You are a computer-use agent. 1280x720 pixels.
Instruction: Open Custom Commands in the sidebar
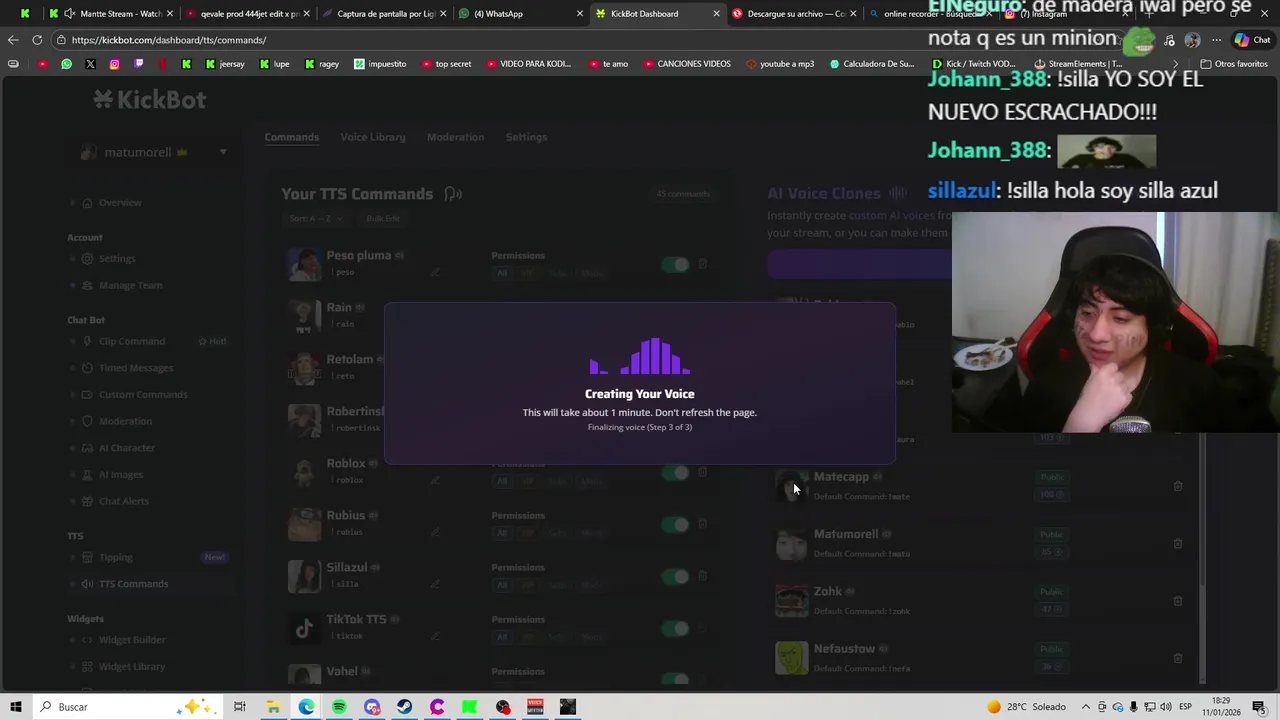click(x=143, y=394)
